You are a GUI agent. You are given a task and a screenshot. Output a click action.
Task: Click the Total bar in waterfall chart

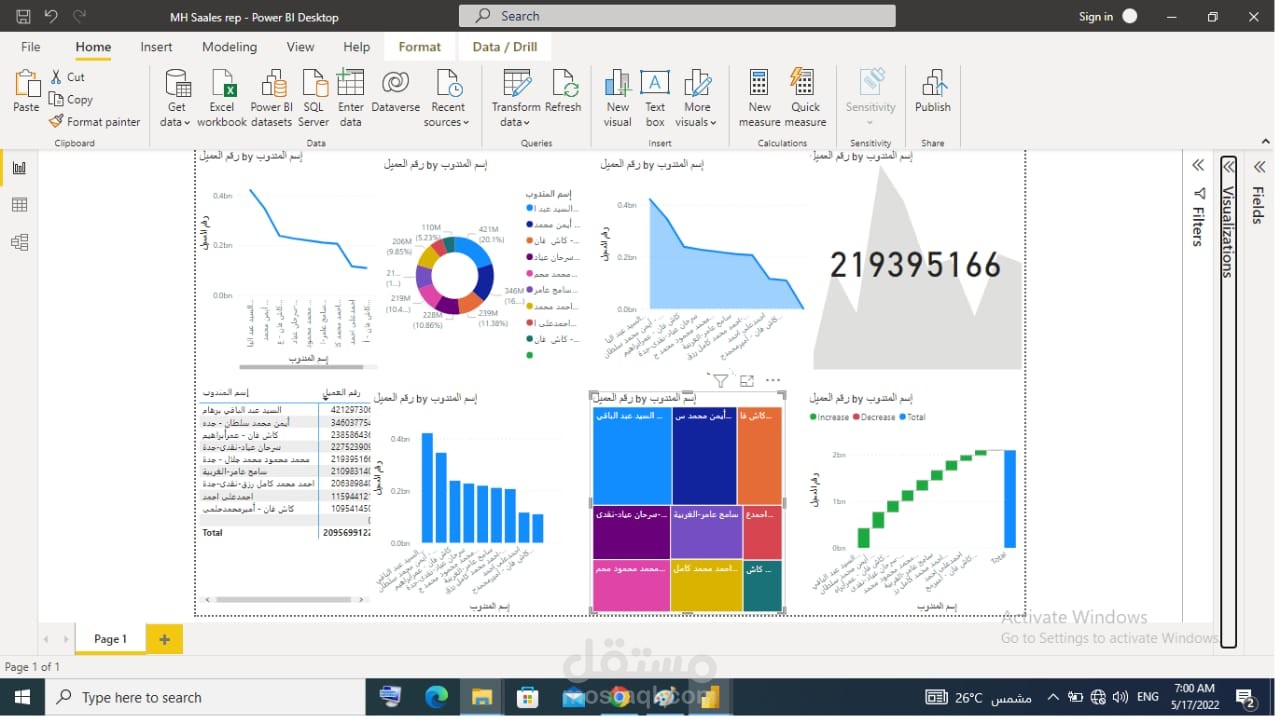point(1010,499)
